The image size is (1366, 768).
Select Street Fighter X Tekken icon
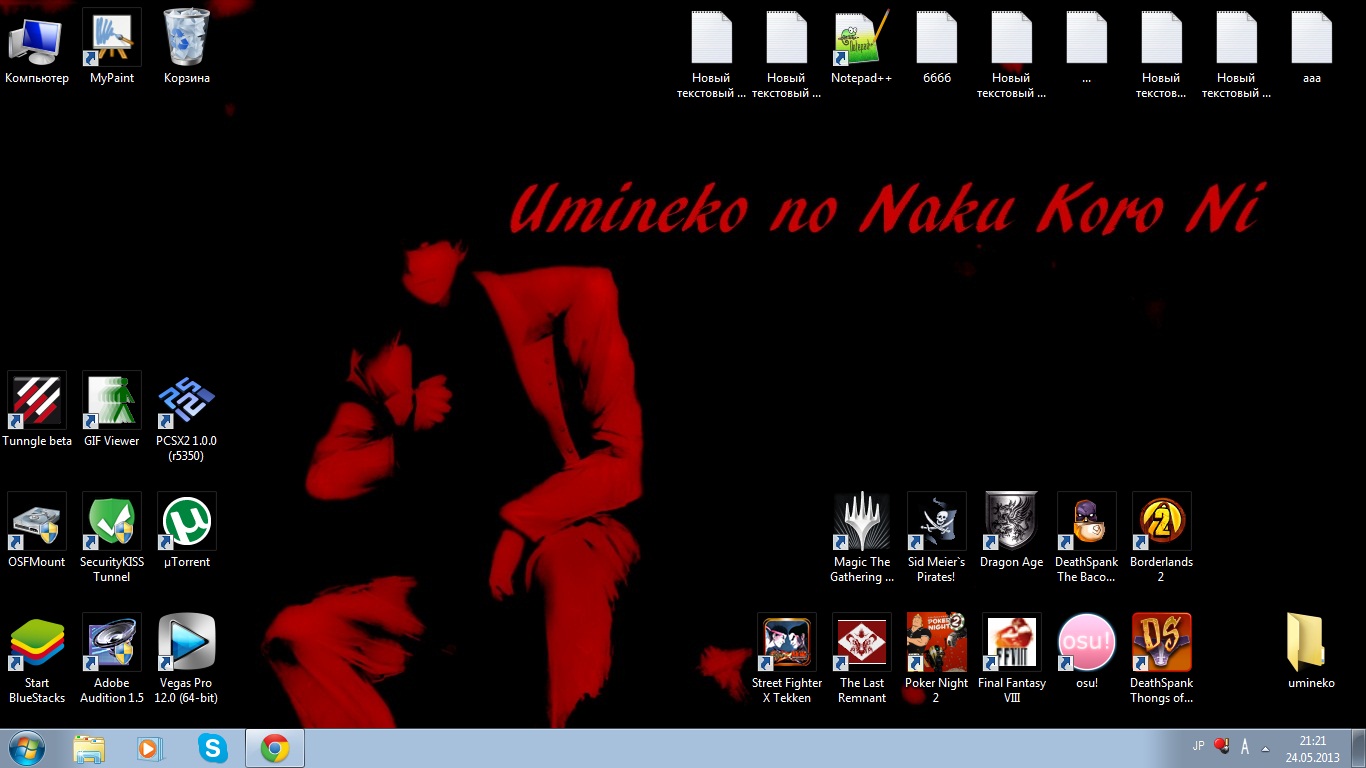tap(787, 659)
